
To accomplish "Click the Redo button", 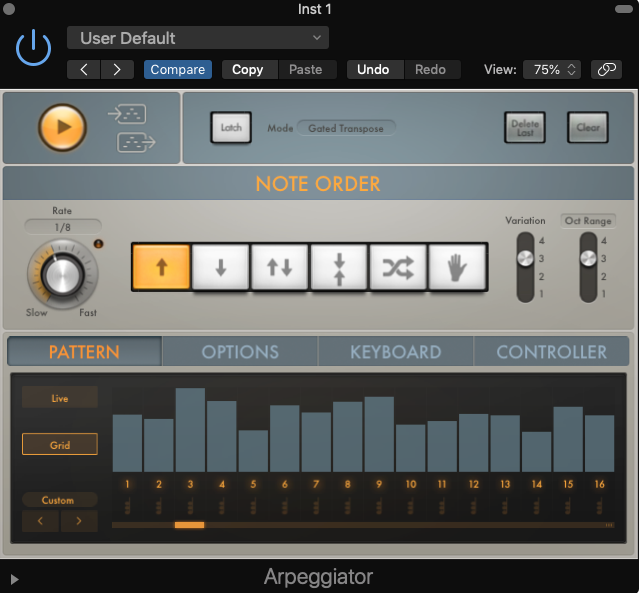I will [430, 70].
